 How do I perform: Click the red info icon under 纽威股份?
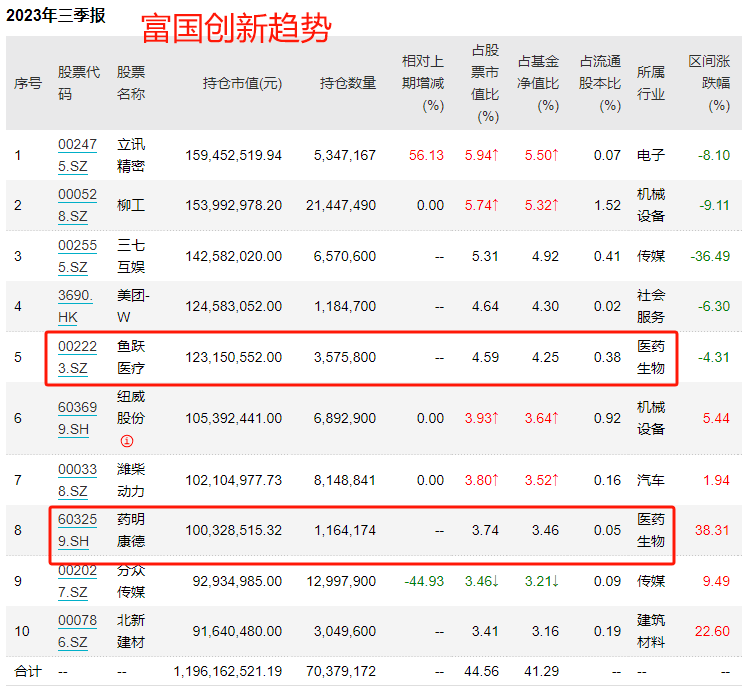click(x=127, y=441)
